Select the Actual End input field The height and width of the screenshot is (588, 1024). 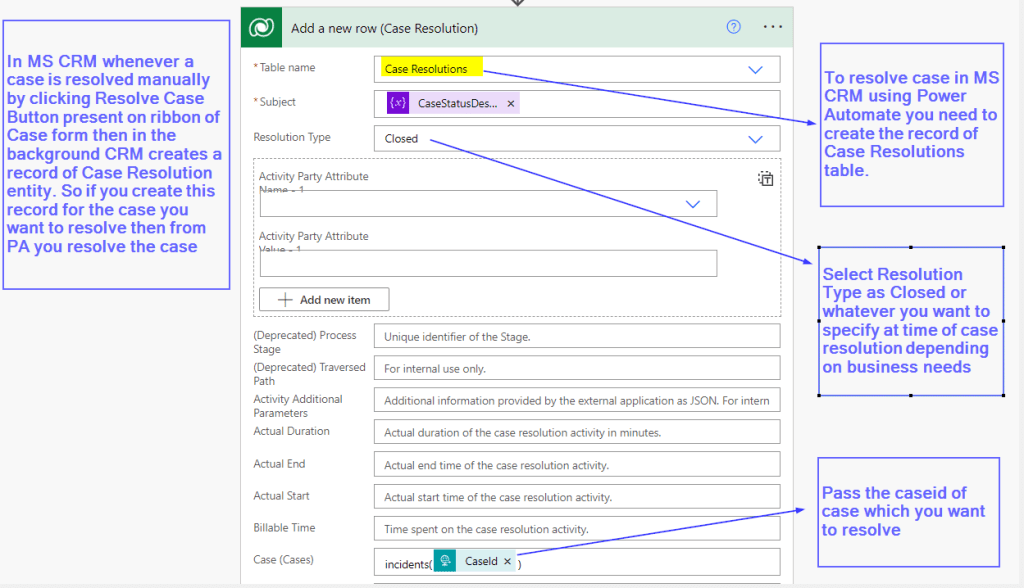(576, 465)
